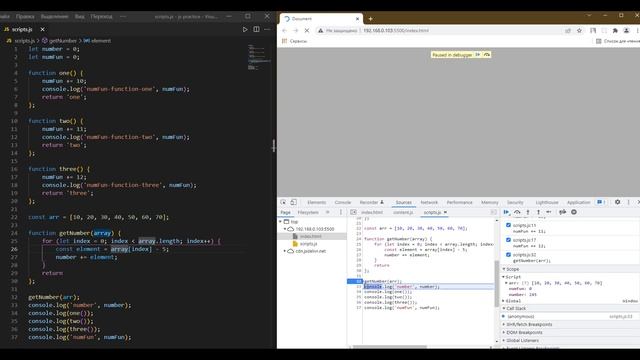Click step over icon in Paused overlay

click(487, 55)
